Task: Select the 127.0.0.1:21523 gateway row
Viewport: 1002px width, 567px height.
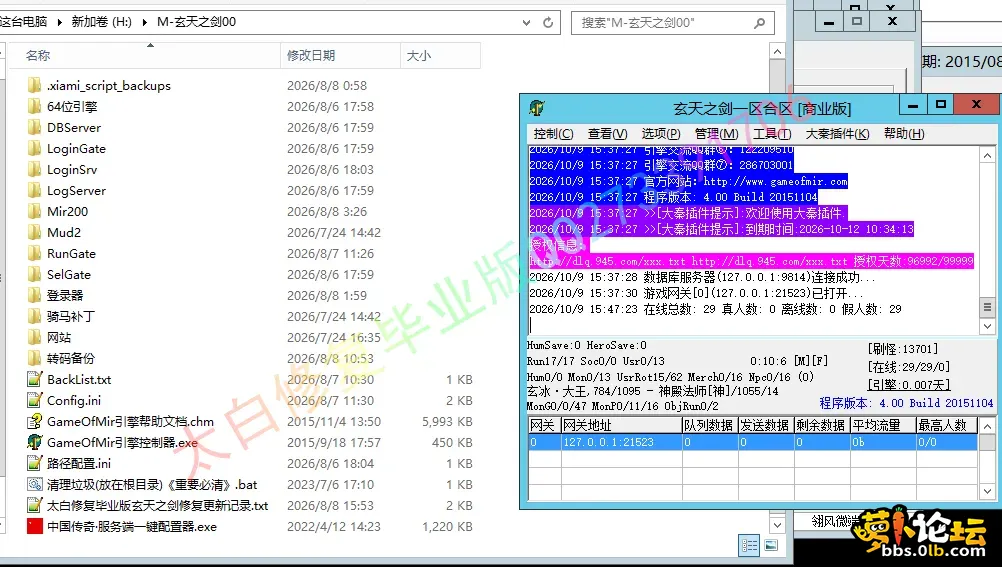Action: [x=753, y=442]
